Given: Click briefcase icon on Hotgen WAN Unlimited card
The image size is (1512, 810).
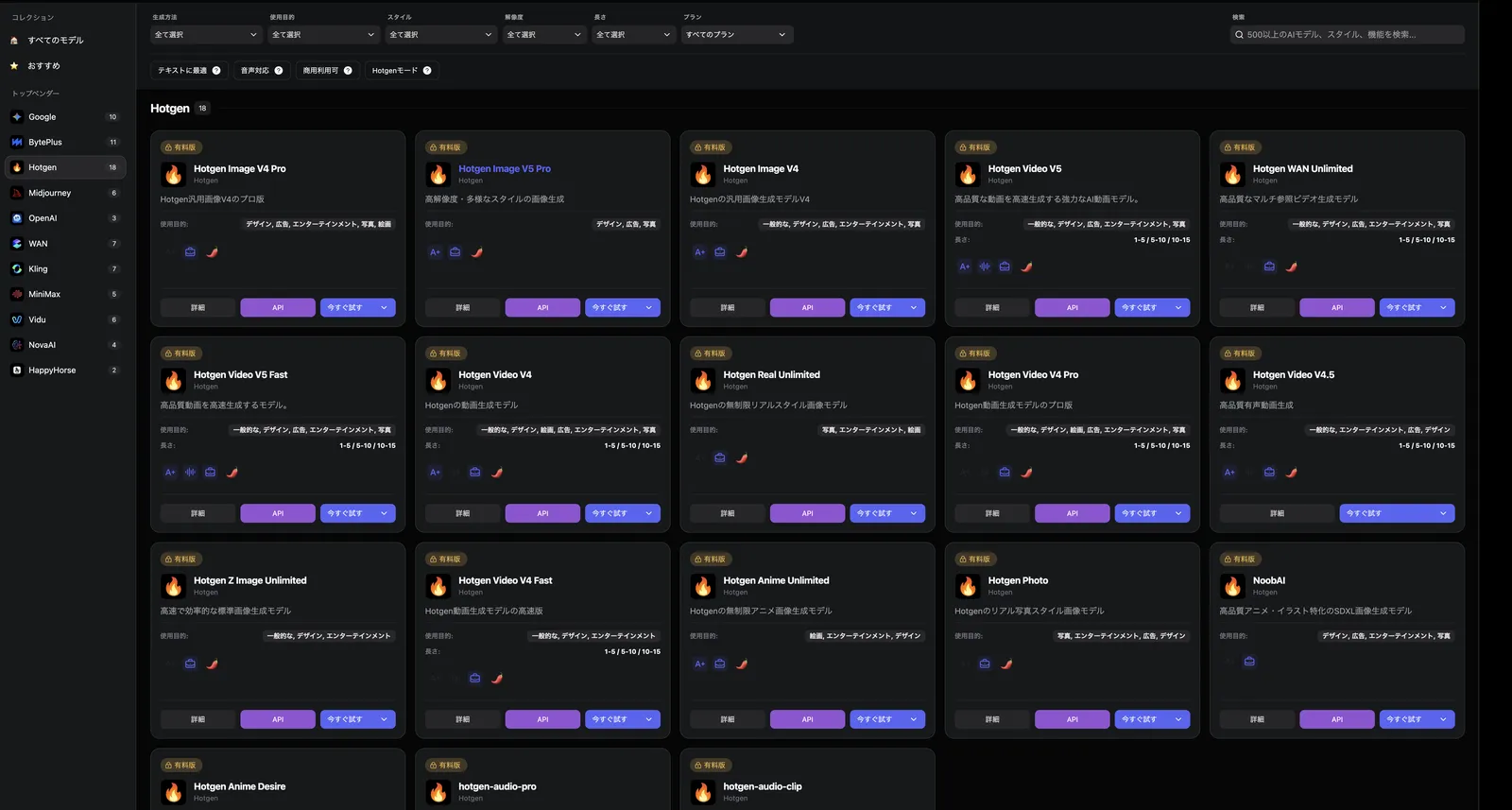Looking at the screenshot, I should (x=1269, y=267).
